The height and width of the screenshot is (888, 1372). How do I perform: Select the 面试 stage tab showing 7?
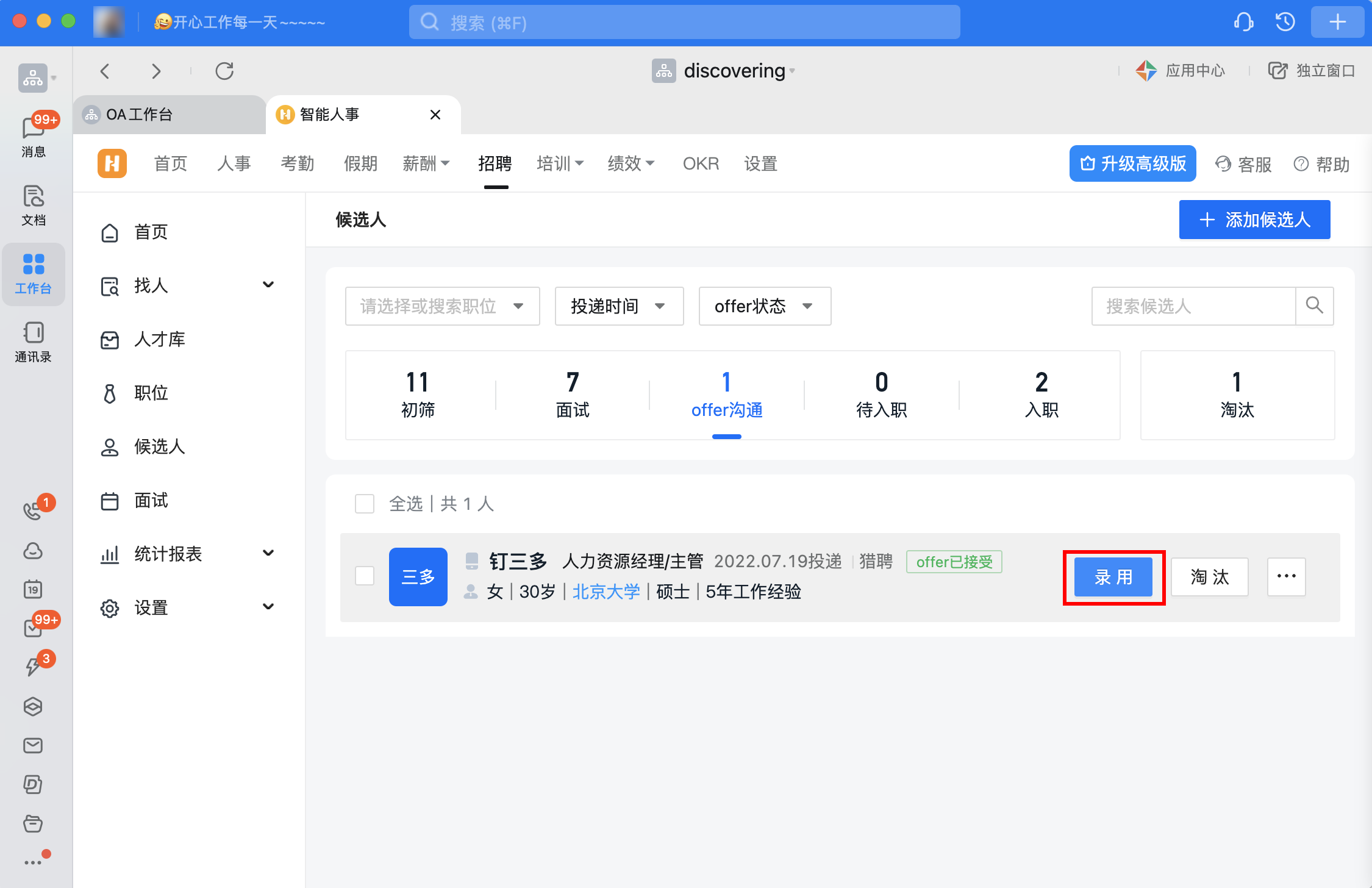[x=572, y=395]
